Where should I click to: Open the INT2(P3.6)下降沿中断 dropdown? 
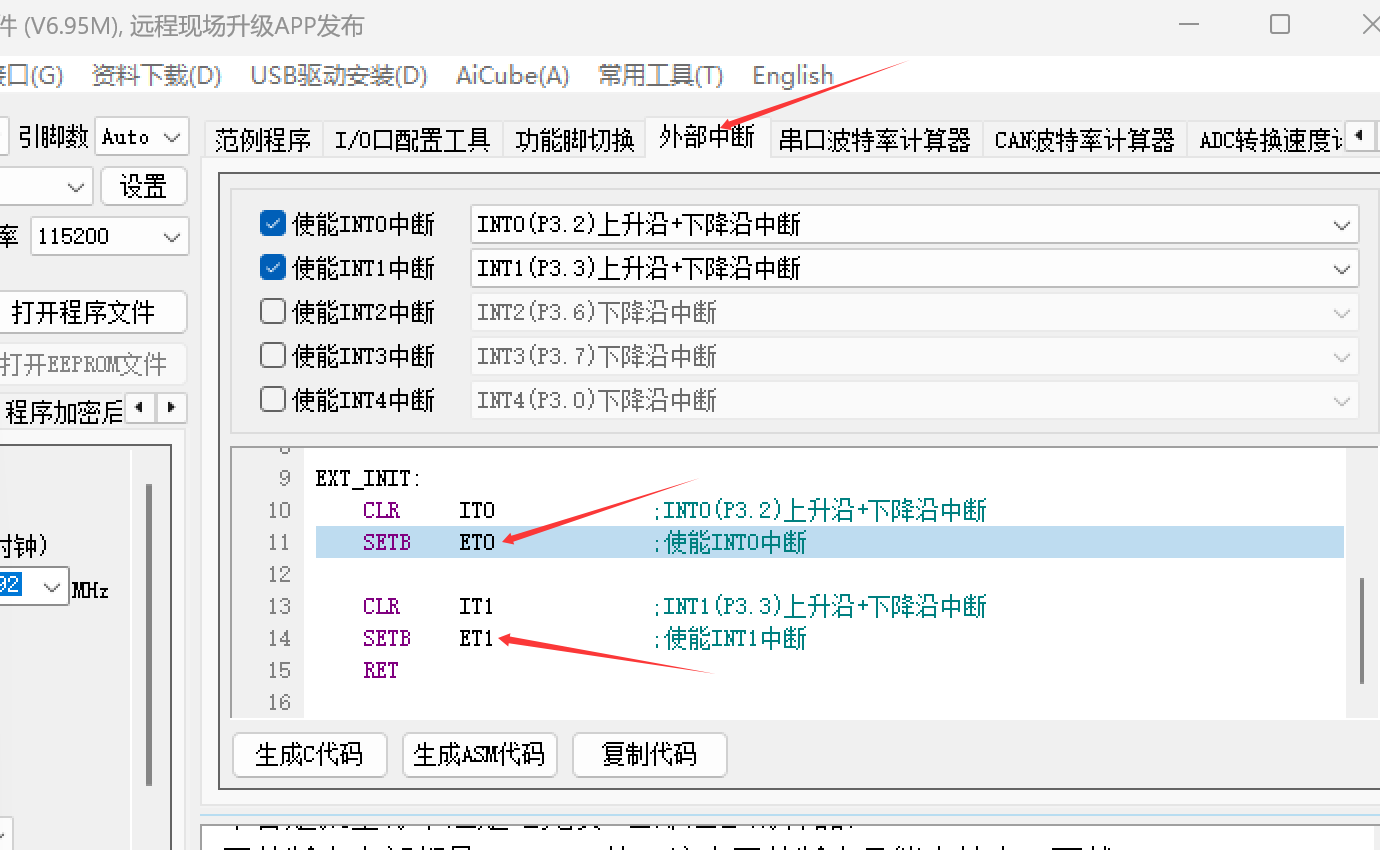(914, 313)
